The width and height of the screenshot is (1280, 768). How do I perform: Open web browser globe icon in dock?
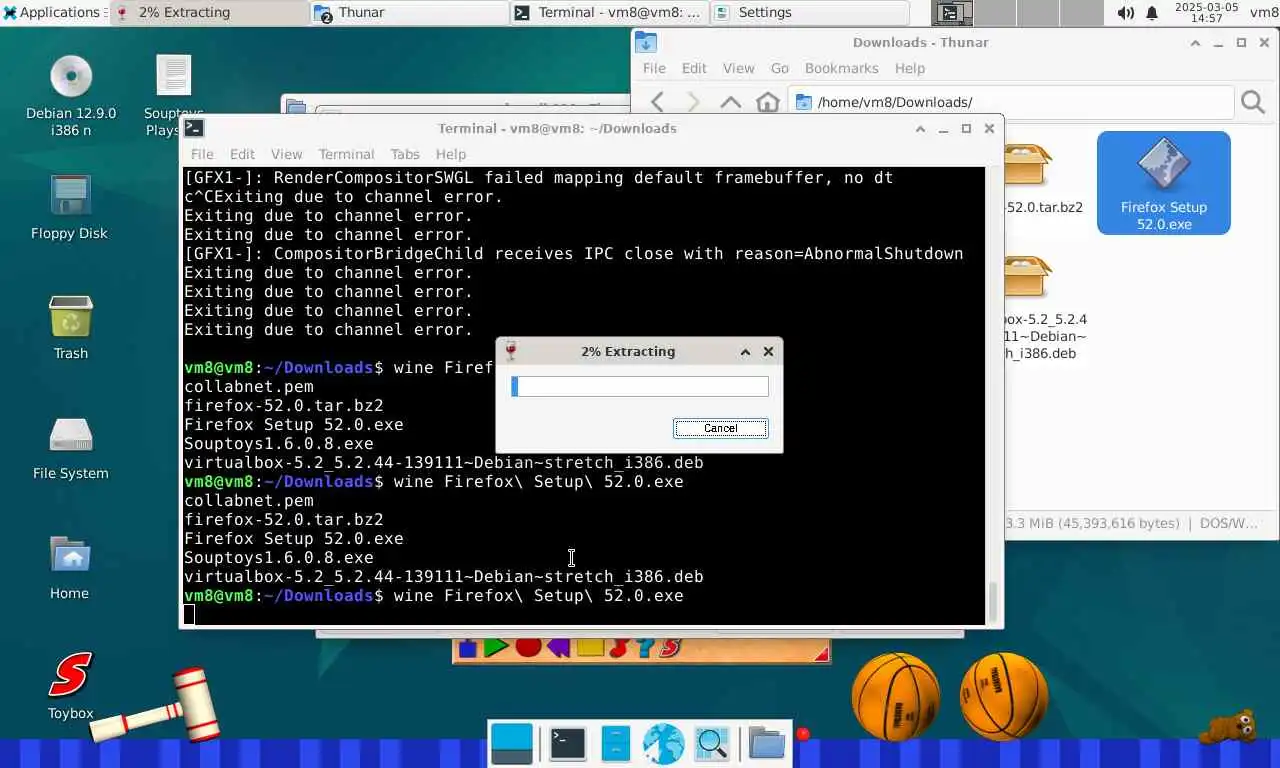663,744
